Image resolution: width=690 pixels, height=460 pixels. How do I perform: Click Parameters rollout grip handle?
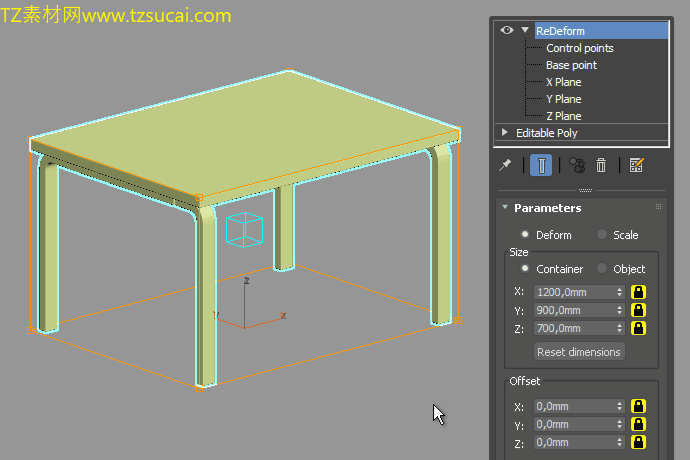658,206
